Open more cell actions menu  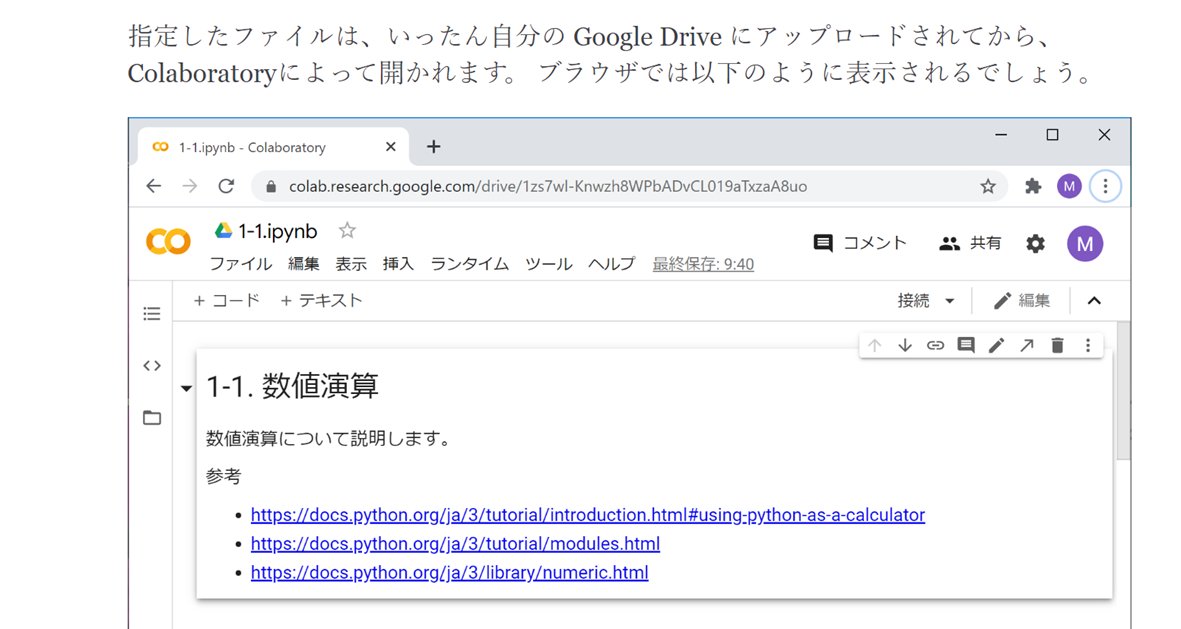click(1087, 345)
